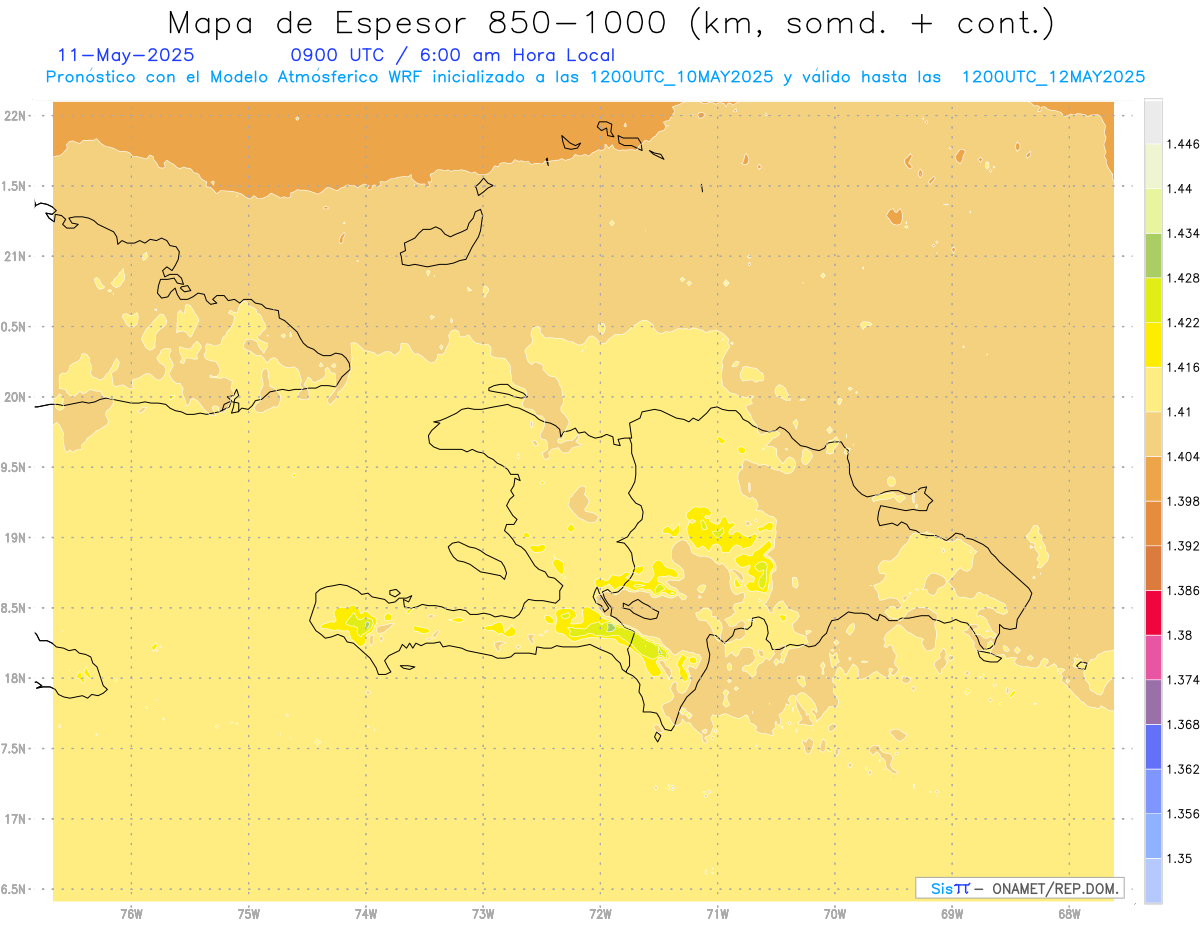Click the '75W' longitude label
1200x927 pixels.
[x=249, y=913]
